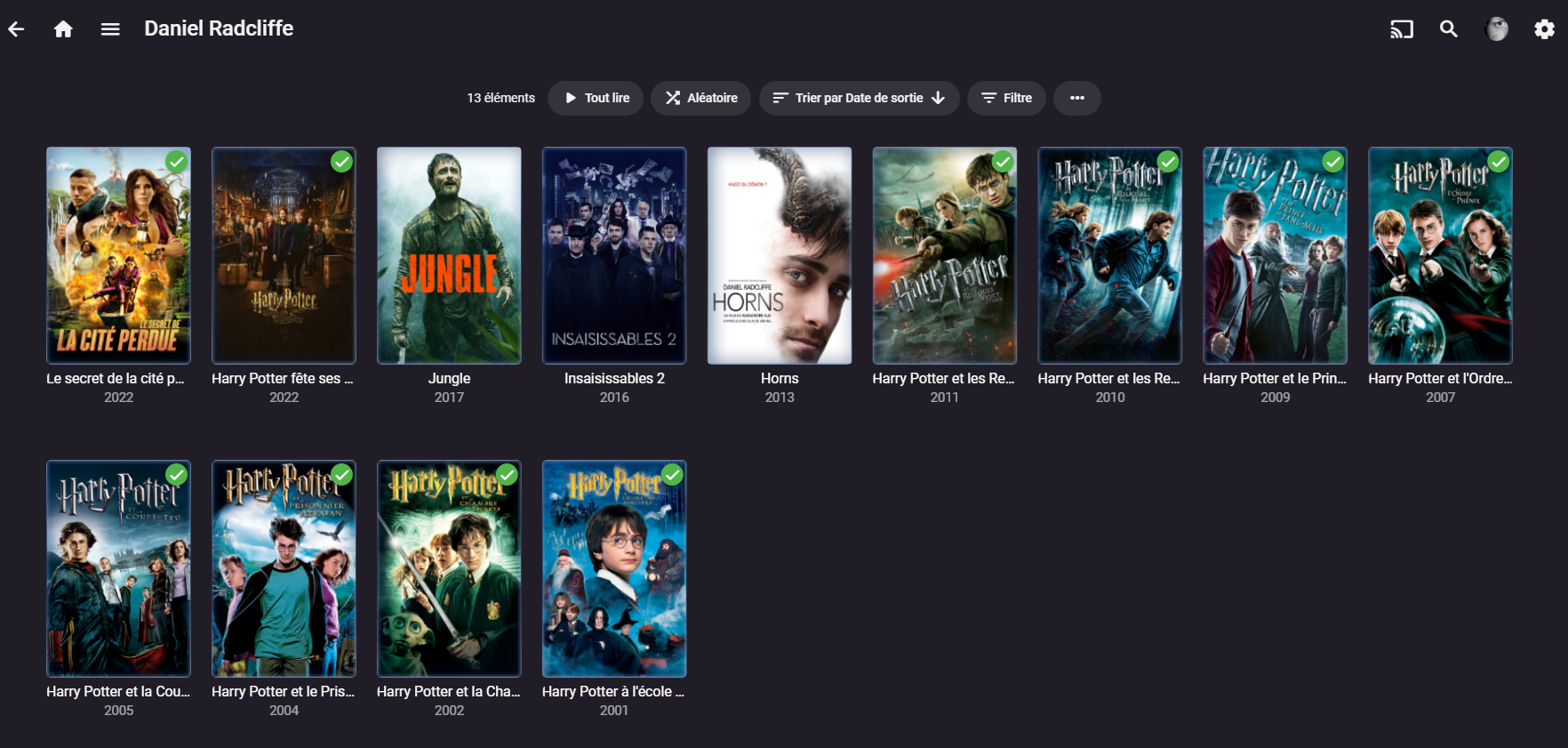
Task: Click the 'Harry Potter et le Pris...' title
Action: [283, 691]
